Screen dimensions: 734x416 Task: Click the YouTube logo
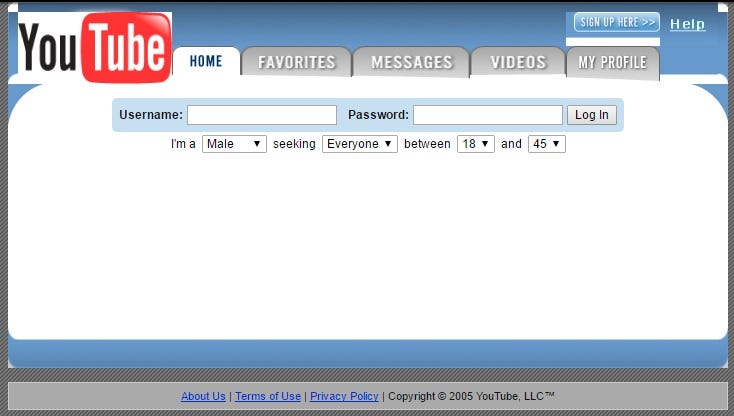point(95,48)
